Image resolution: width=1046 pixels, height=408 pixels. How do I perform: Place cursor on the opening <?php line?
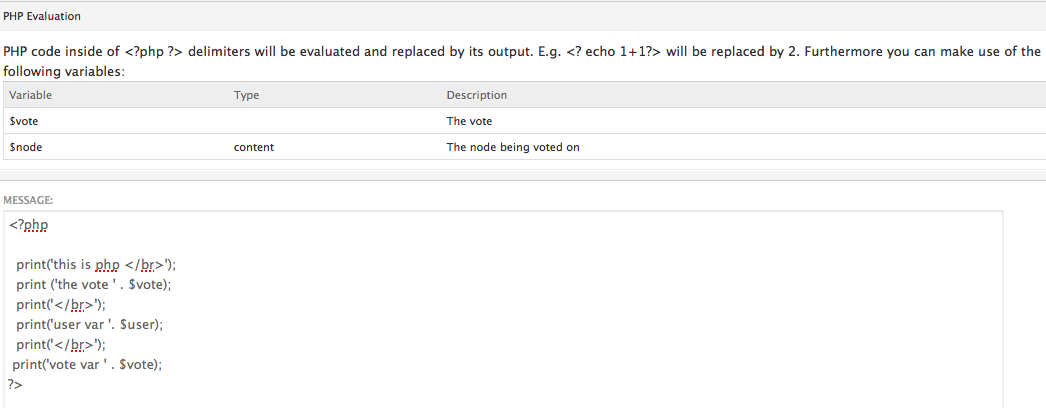click(29, 225)
